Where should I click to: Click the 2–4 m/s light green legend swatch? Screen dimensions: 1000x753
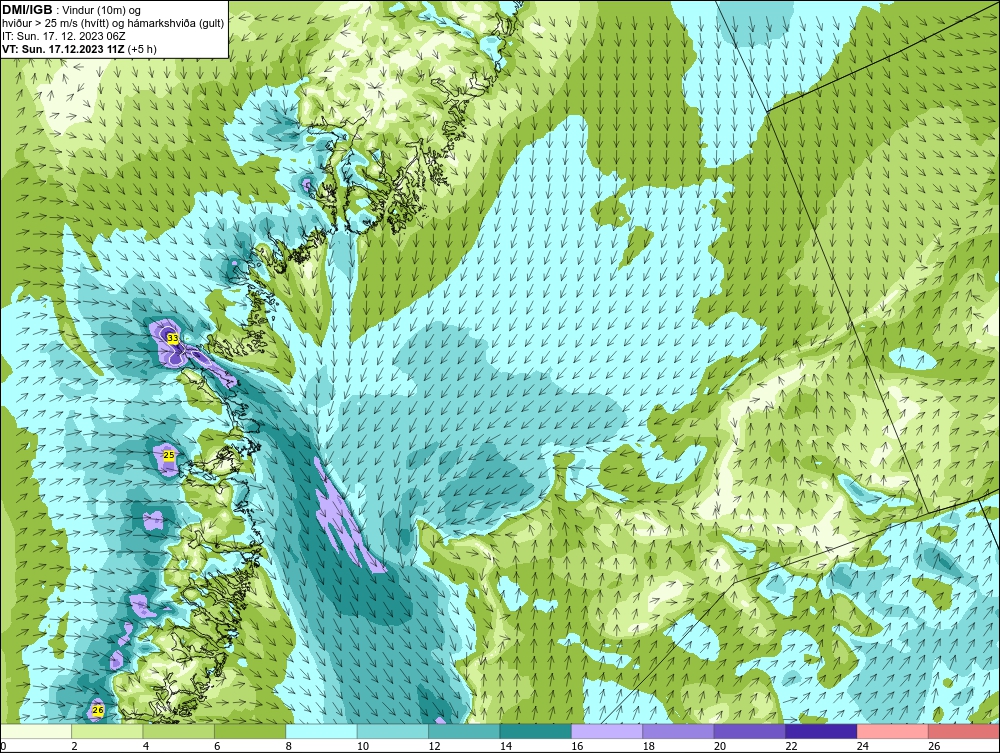point(107,731)
